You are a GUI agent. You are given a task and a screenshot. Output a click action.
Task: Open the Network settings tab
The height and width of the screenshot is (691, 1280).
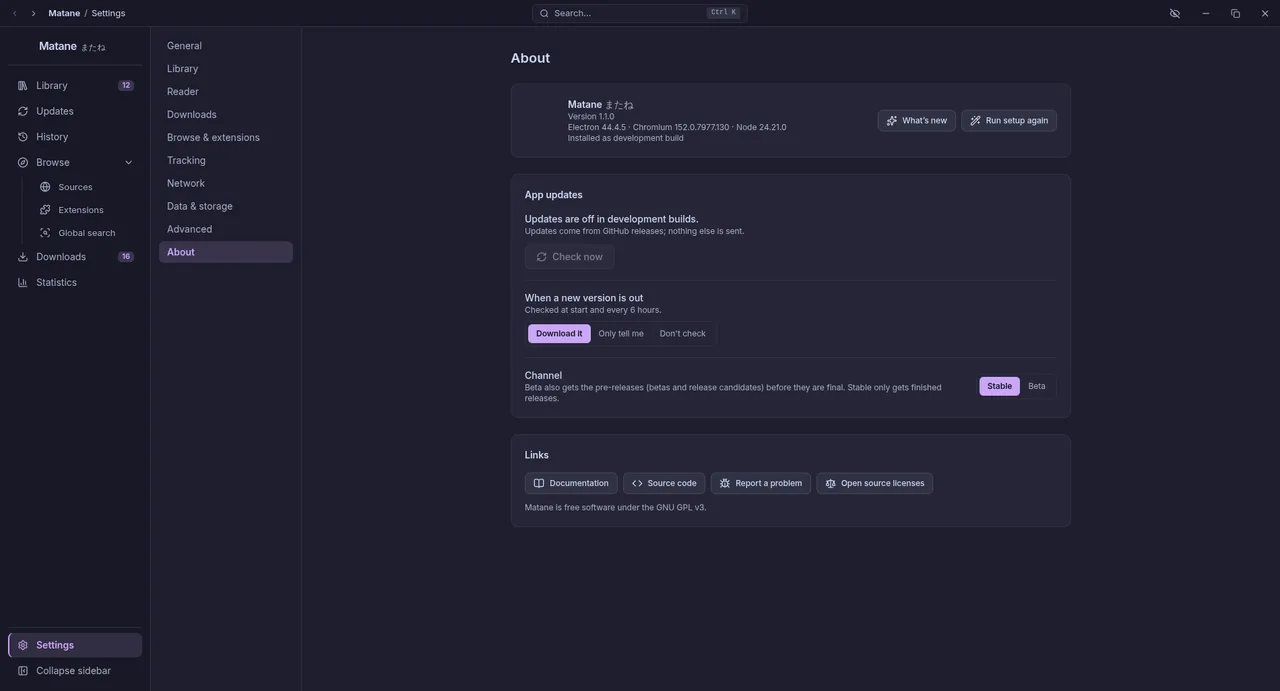click(226, 184)
